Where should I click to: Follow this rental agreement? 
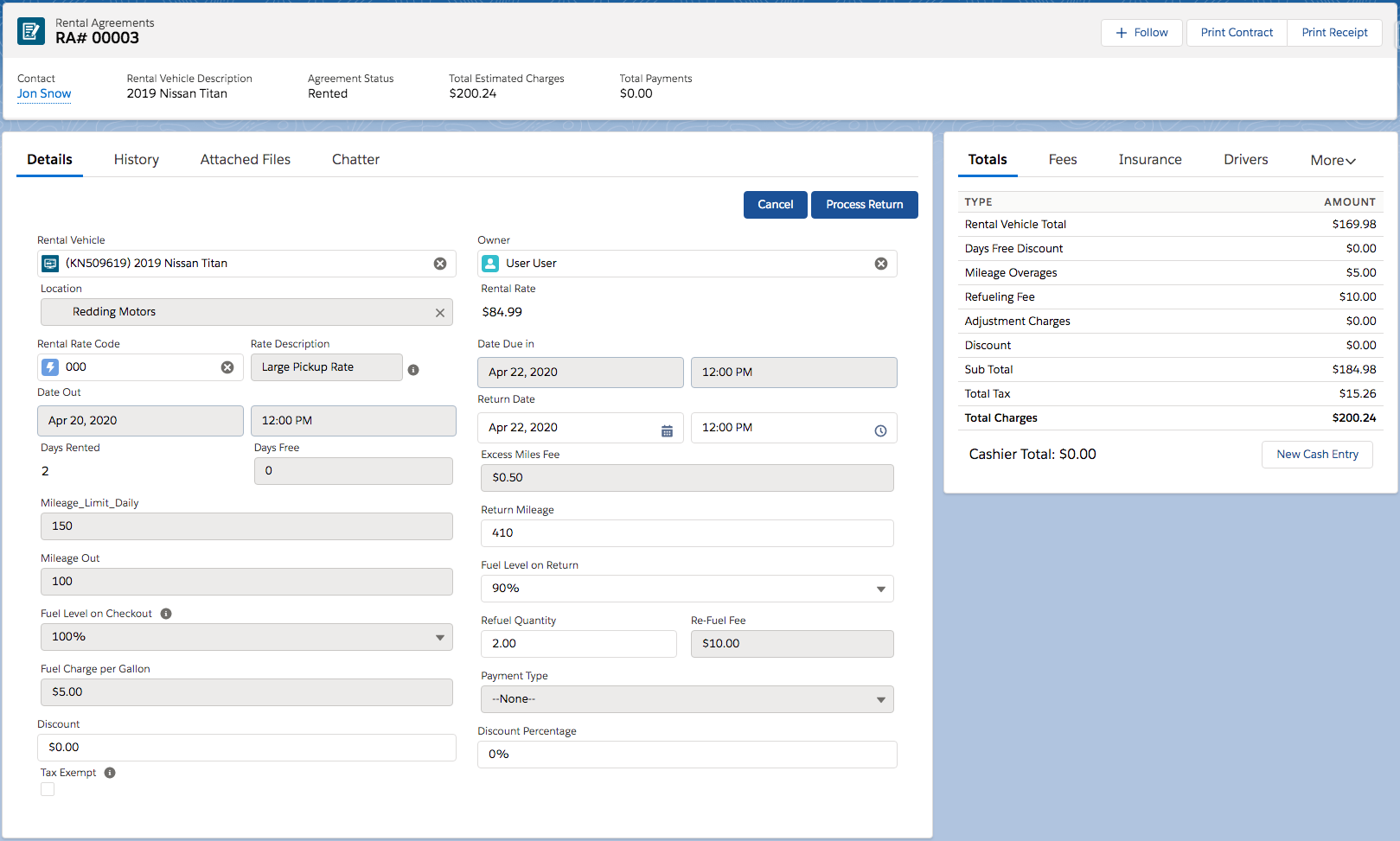point(1141,33)
